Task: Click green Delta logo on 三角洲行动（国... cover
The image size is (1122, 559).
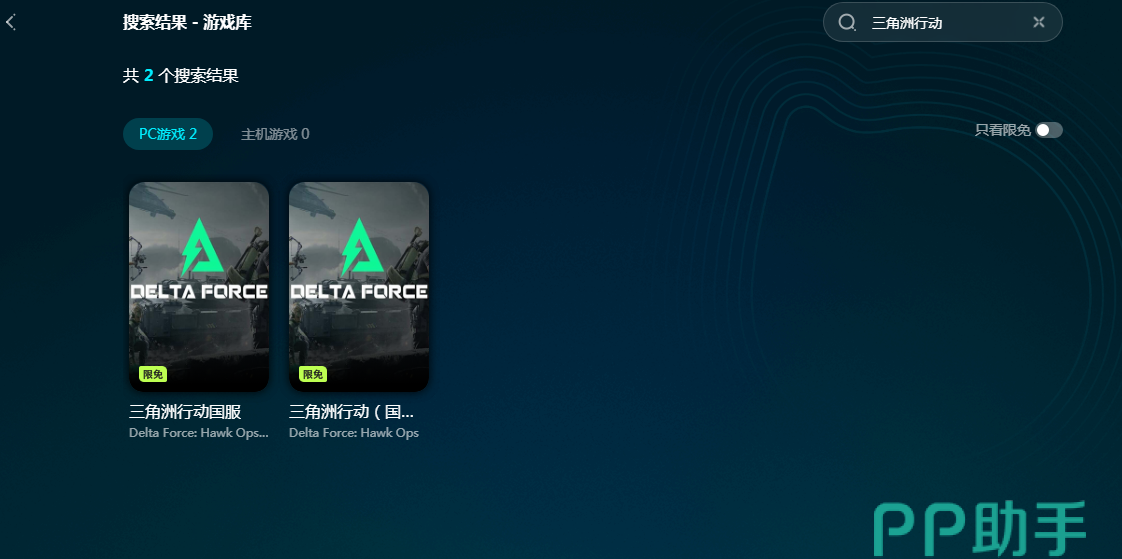Action: (359, 248)
